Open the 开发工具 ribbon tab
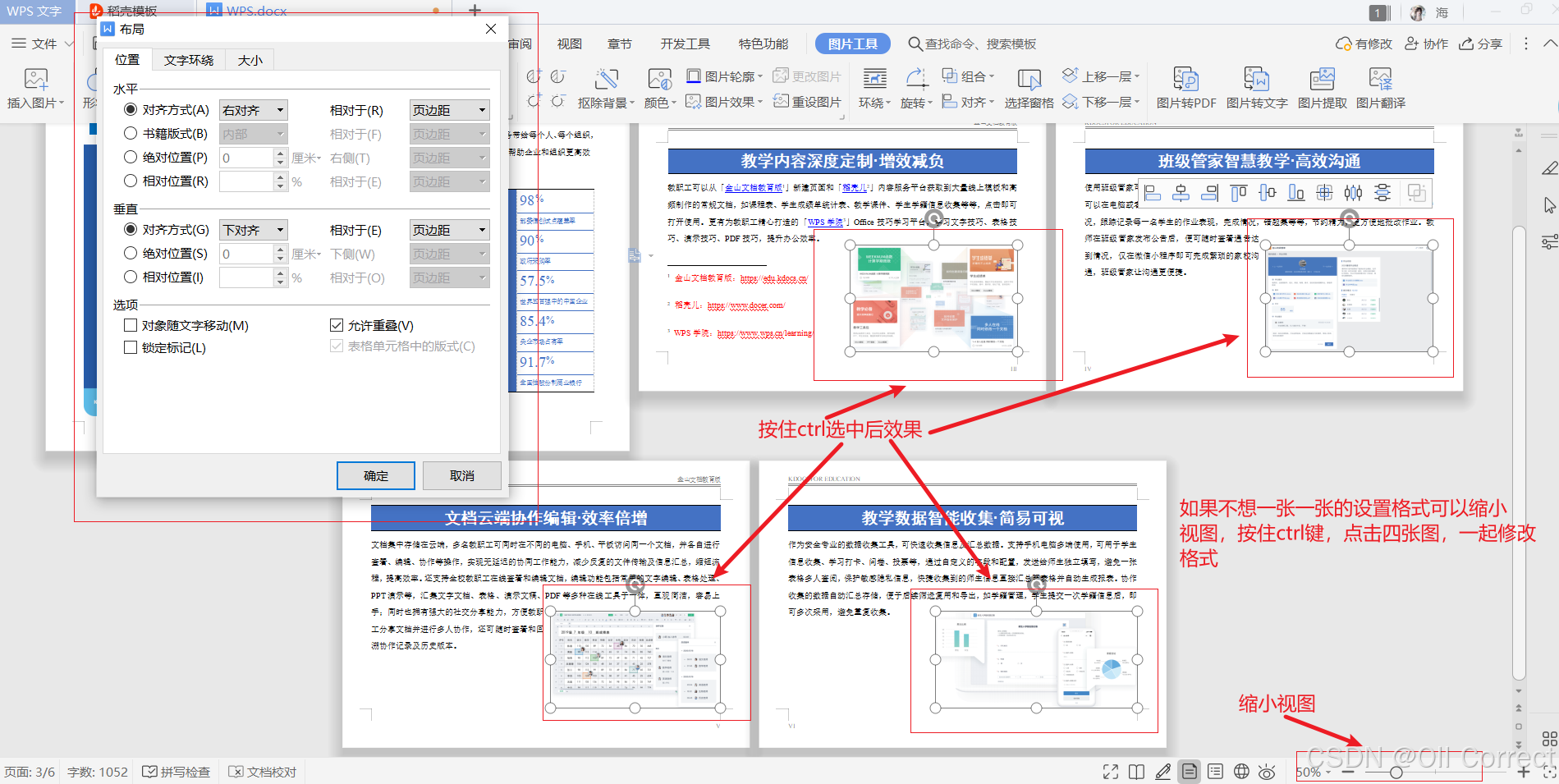 pyautogui.click(x=686, y=44)
